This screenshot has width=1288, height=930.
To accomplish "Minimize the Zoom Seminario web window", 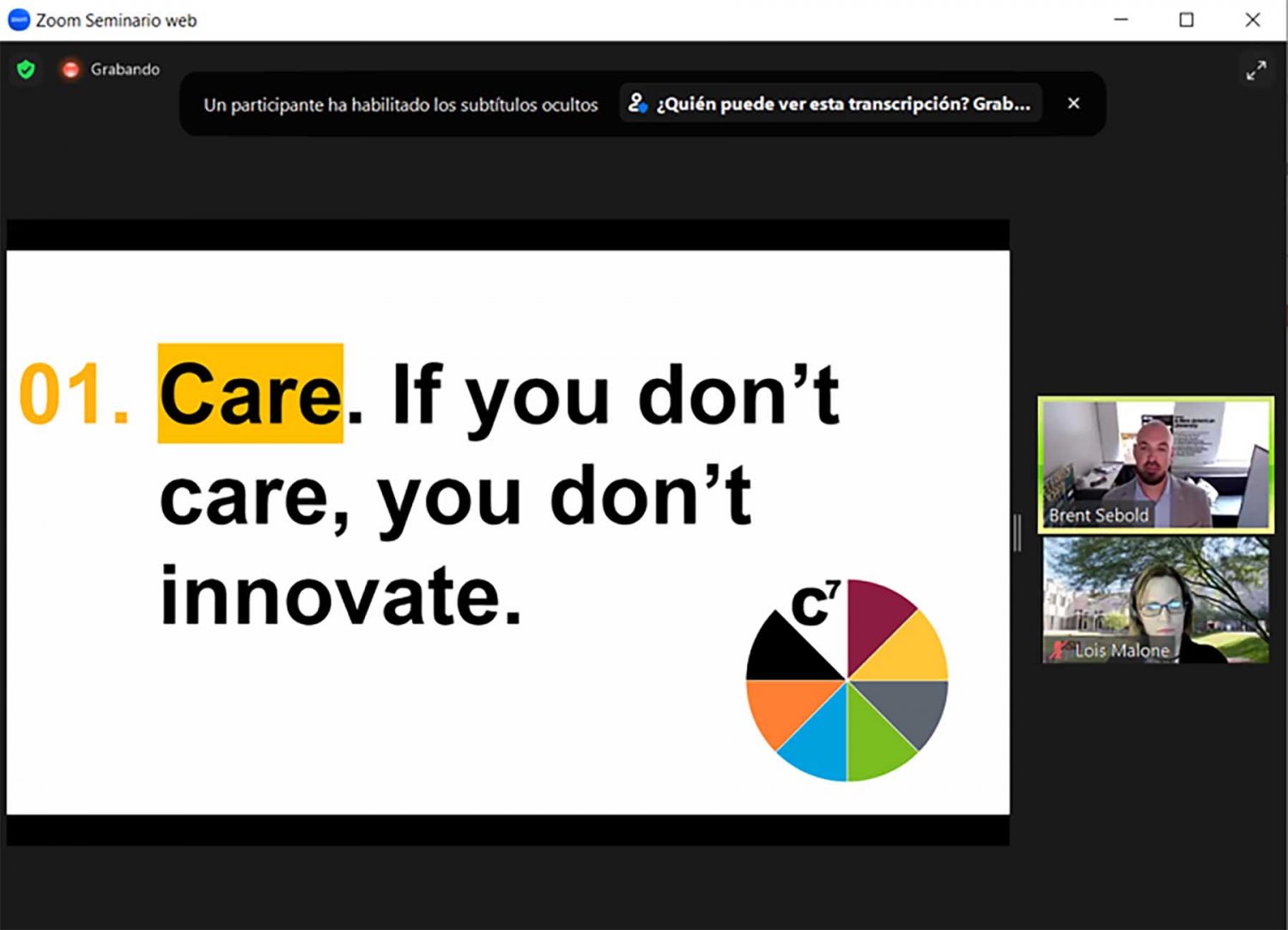I will (1121, 20).
